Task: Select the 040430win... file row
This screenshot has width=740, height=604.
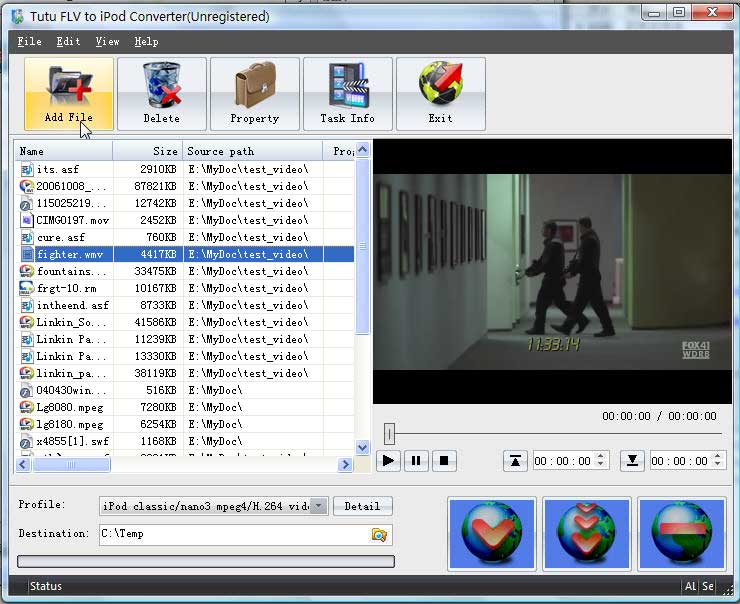Action: tap(185, 390)
